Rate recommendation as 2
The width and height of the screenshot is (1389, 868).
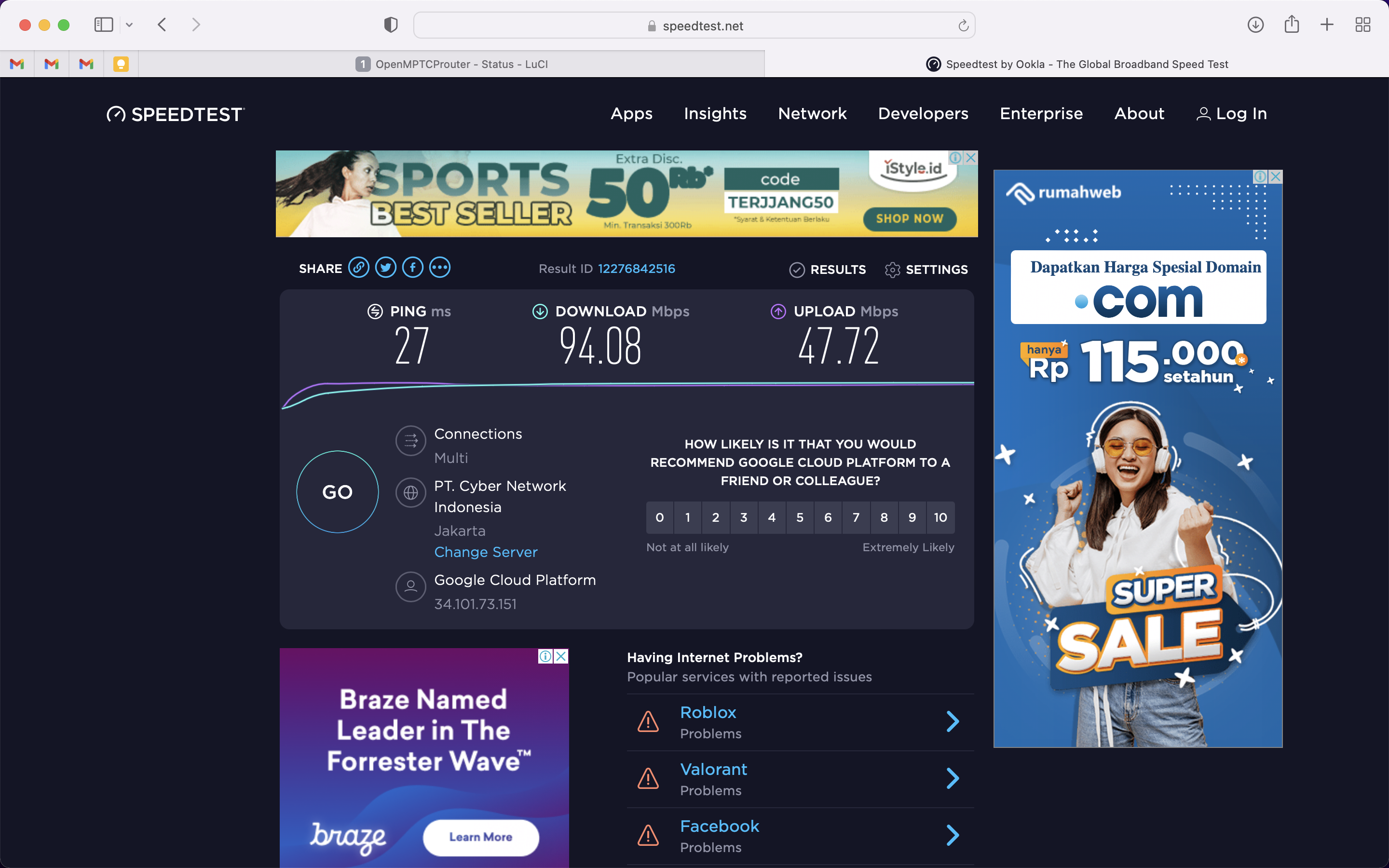716,517
